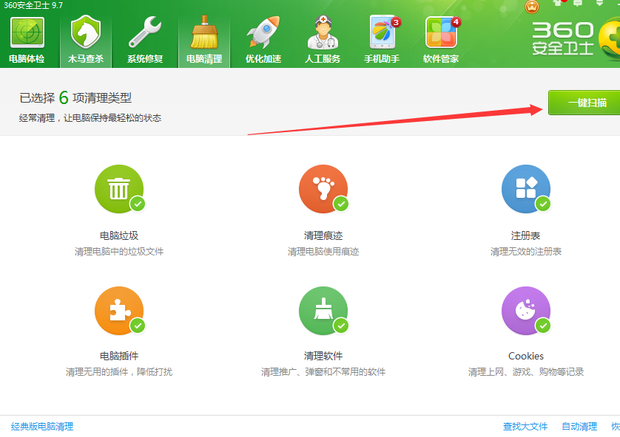The height and width of the screenshot is (437, 620).
Task: Click the 已选择 6 项清理类型 heading
Action: point(76,98)
